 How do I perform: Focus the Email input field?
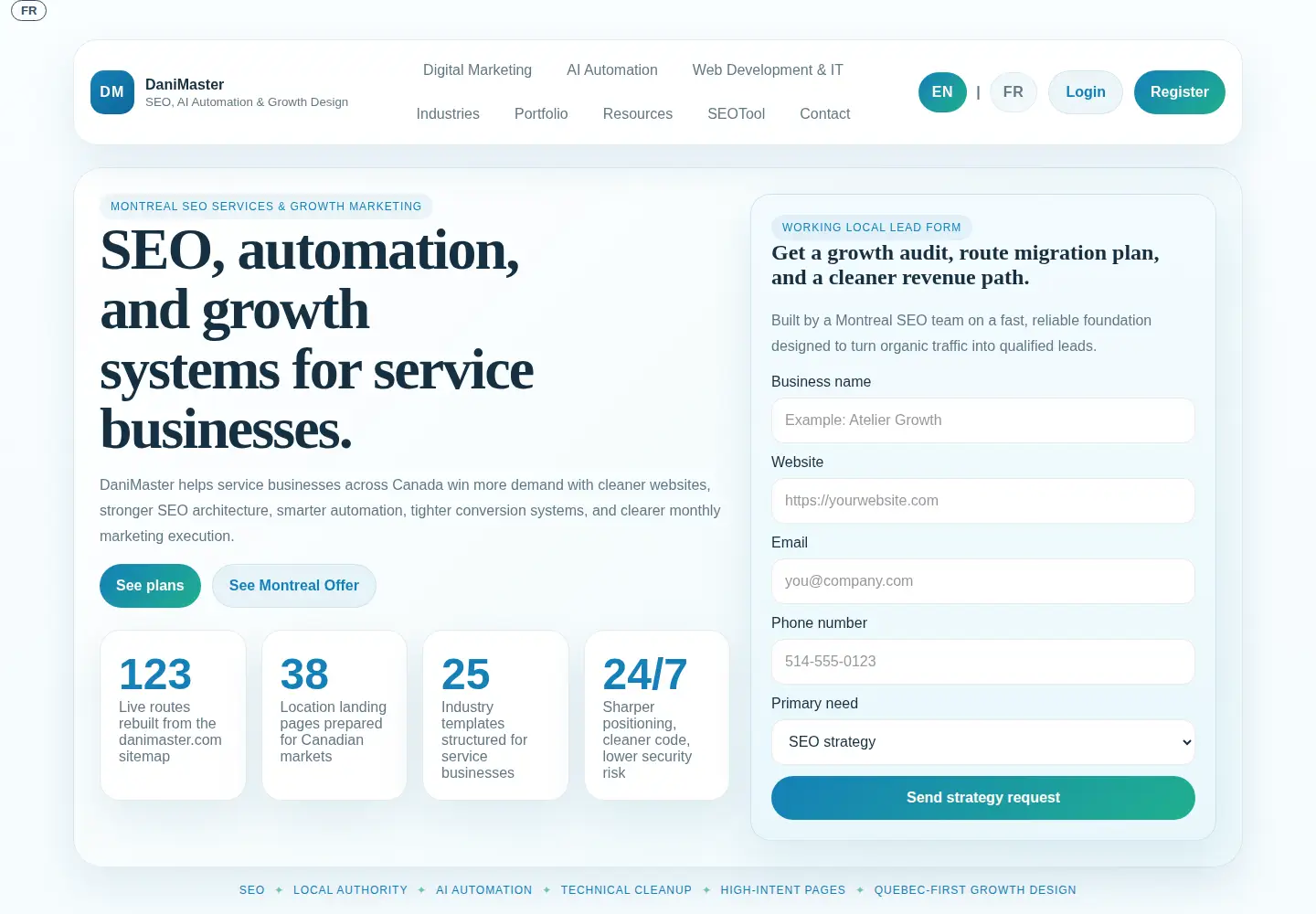point(983,581)
